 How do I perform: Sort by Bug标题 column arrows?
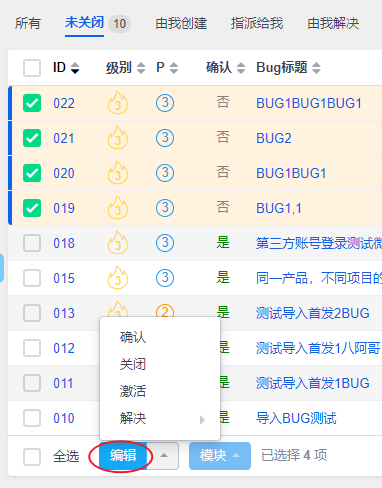pos(316,68)
